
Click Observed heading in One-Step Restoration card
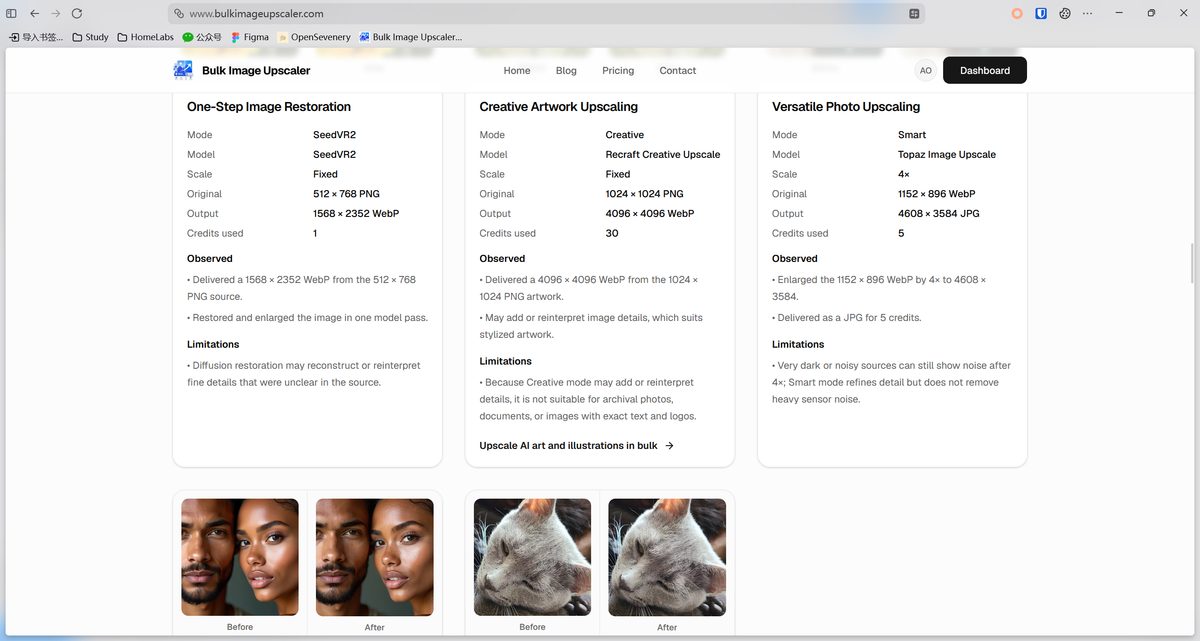[x=210, y=259]
